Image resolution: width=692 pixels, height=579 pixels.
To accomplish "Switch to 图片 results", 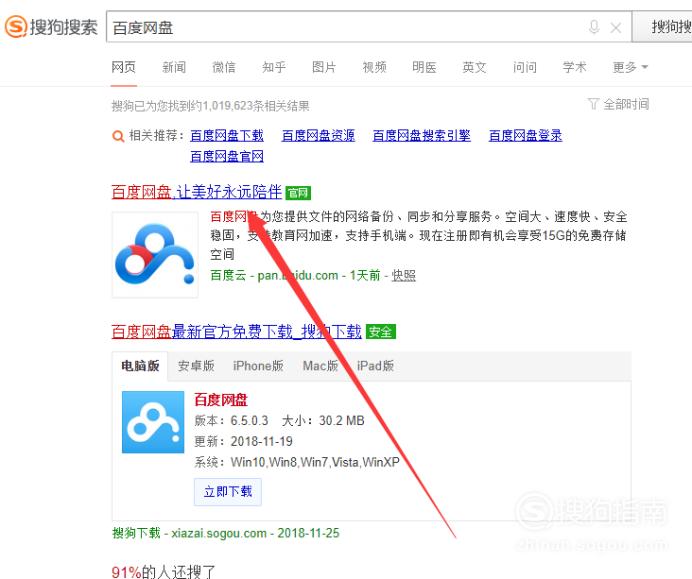I will 324,68.
